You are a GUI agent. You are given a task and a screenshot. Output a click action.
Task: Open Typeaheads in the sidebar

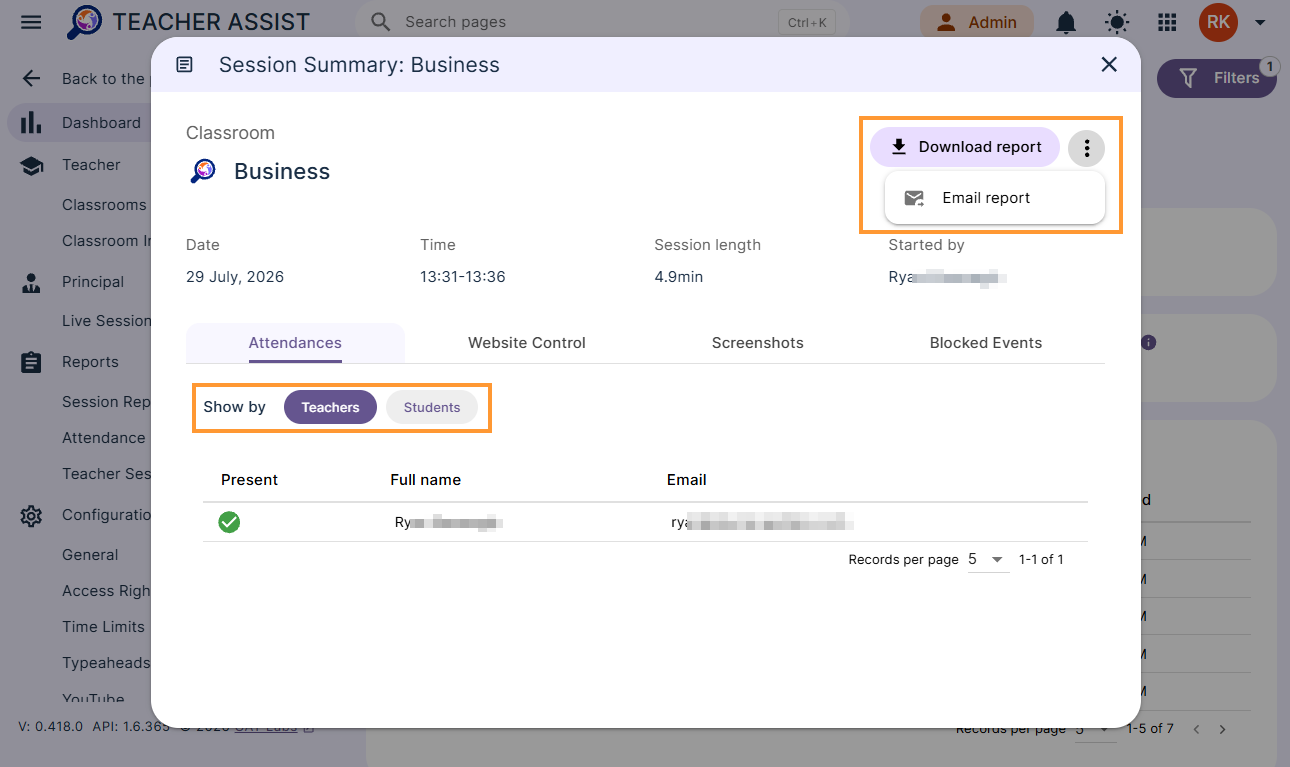coord(106,663)
